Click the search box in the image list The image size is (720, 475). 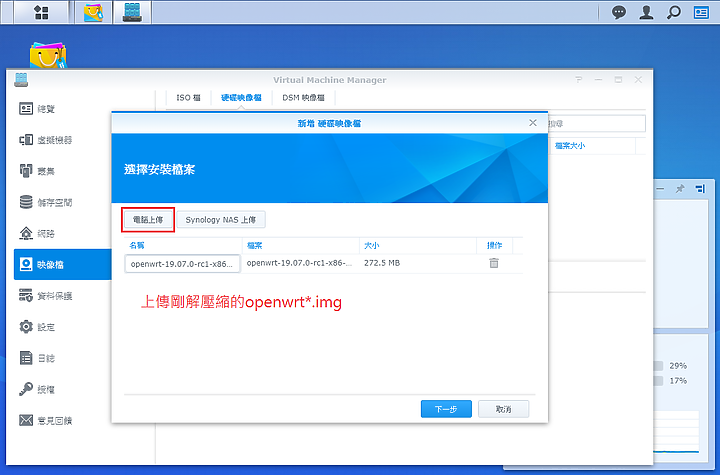click(596, 124)
